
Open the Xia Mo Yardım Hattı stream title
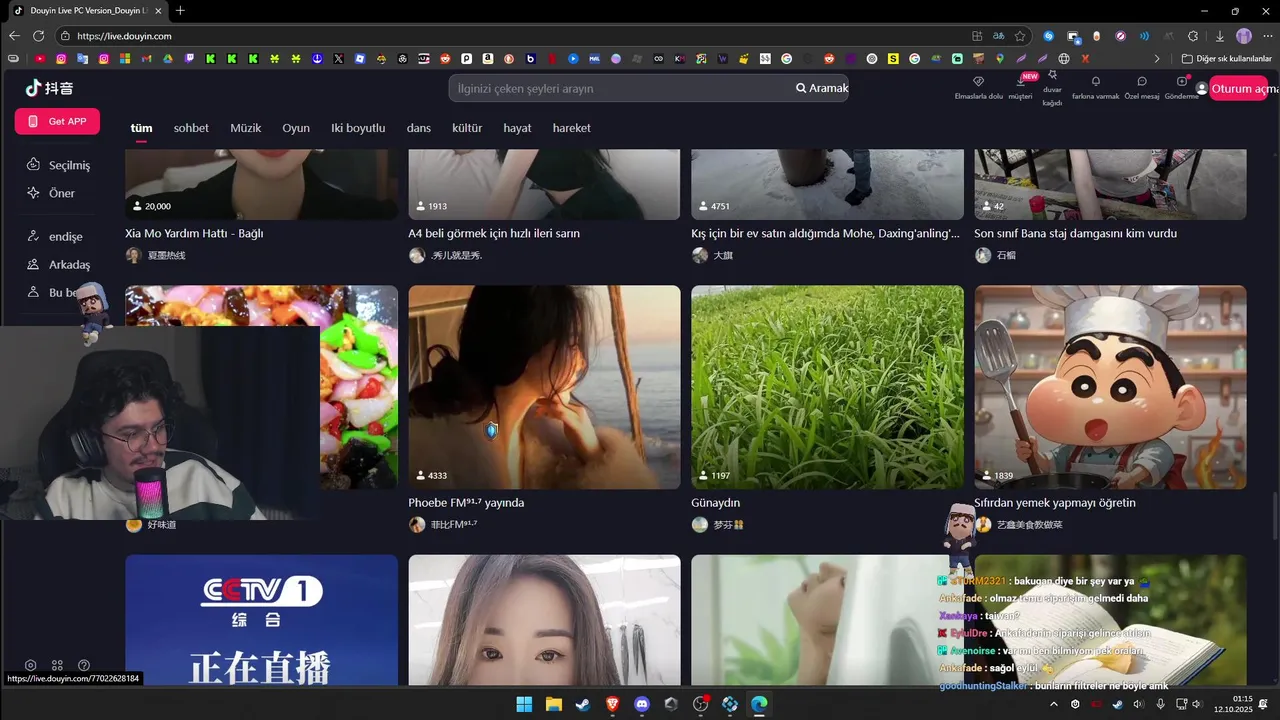coord(194,233)
